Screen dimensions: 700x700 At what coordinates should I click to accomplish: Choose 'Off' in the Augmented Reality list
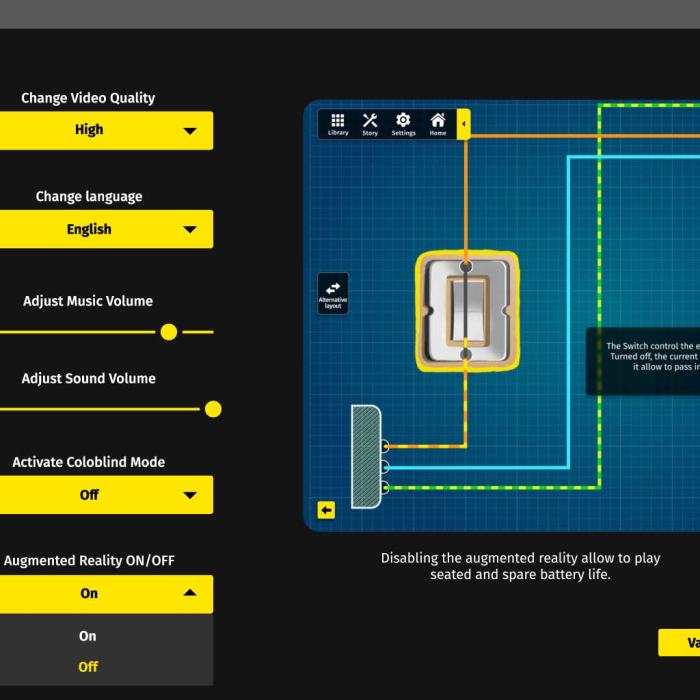coord(89,667)
